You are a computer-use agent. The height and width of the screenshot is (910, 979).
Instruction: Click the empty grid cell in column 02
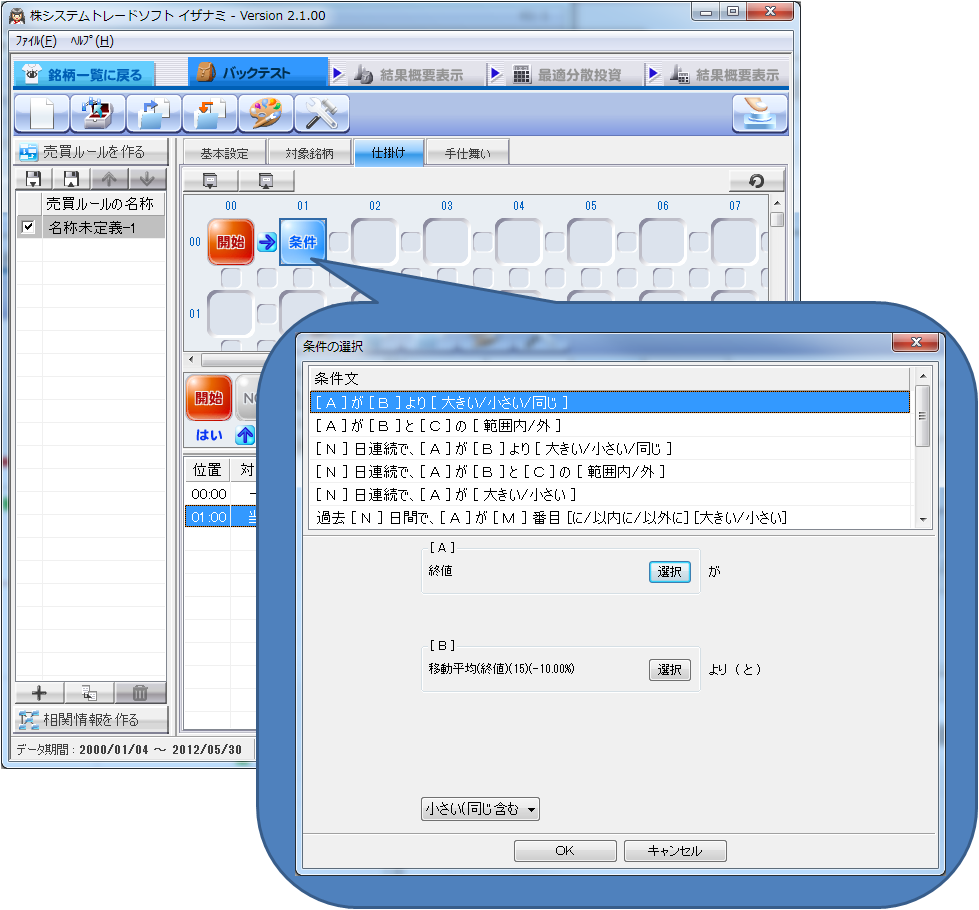[x=375, y=242]
